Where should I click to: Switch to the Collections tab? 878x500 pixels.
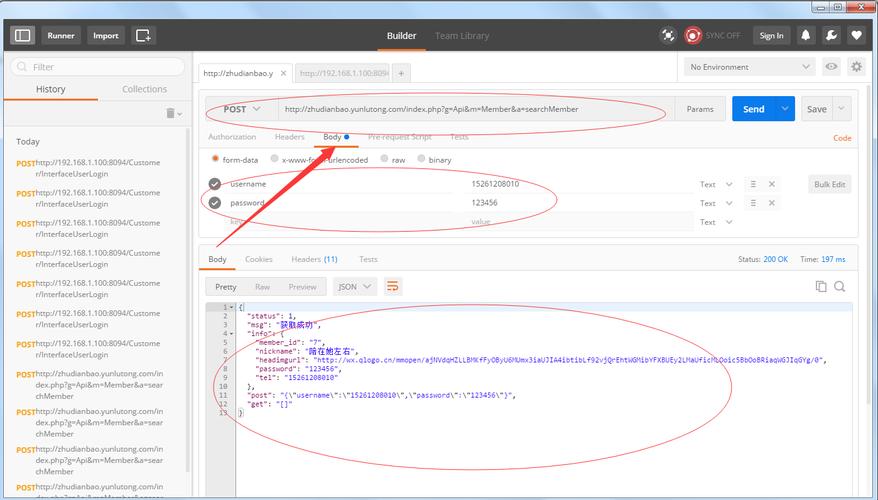tap(144, 89)
